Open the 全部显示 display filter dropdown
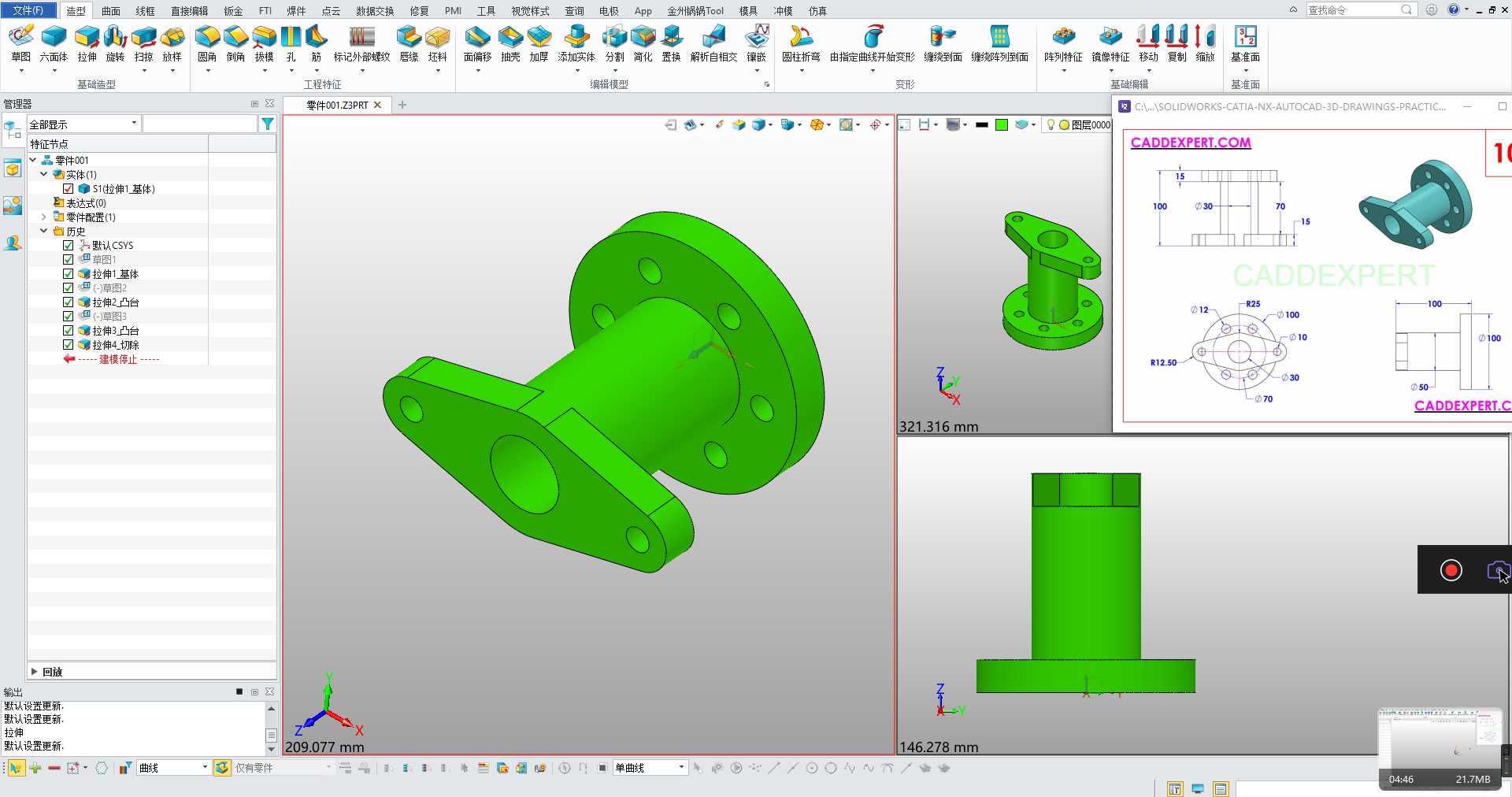 [x=83, y=124]
